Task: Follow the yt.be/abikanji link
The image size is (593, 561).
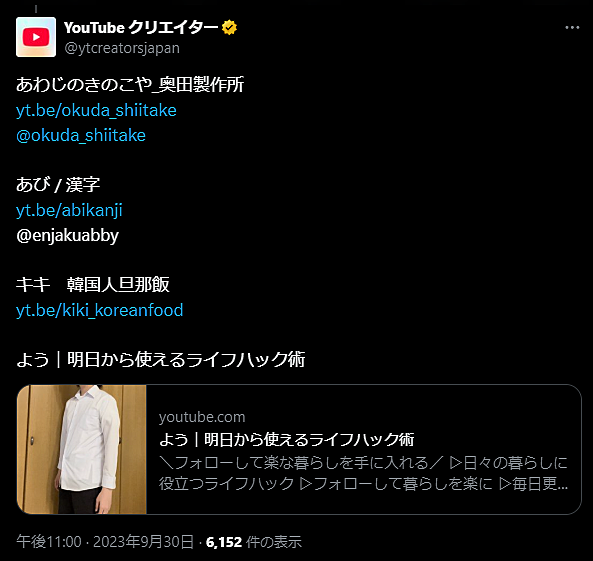Action: pyautogui.click(x=69, y=210)
